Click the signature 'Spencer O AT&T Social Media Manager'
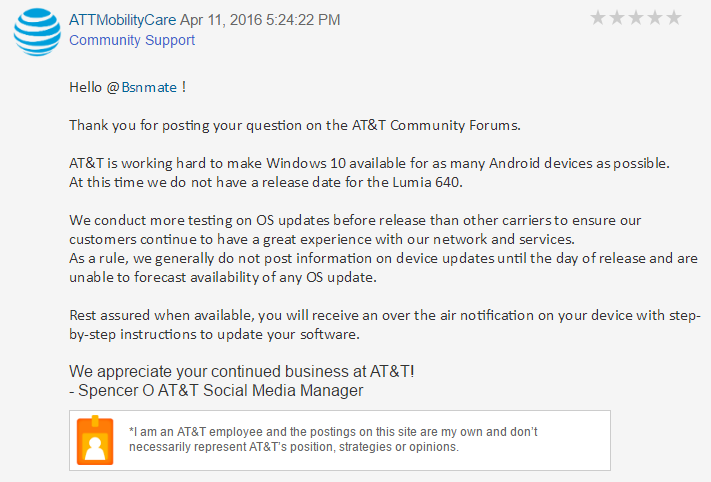Viewport: 711px width, 482px height. point(220,390)
